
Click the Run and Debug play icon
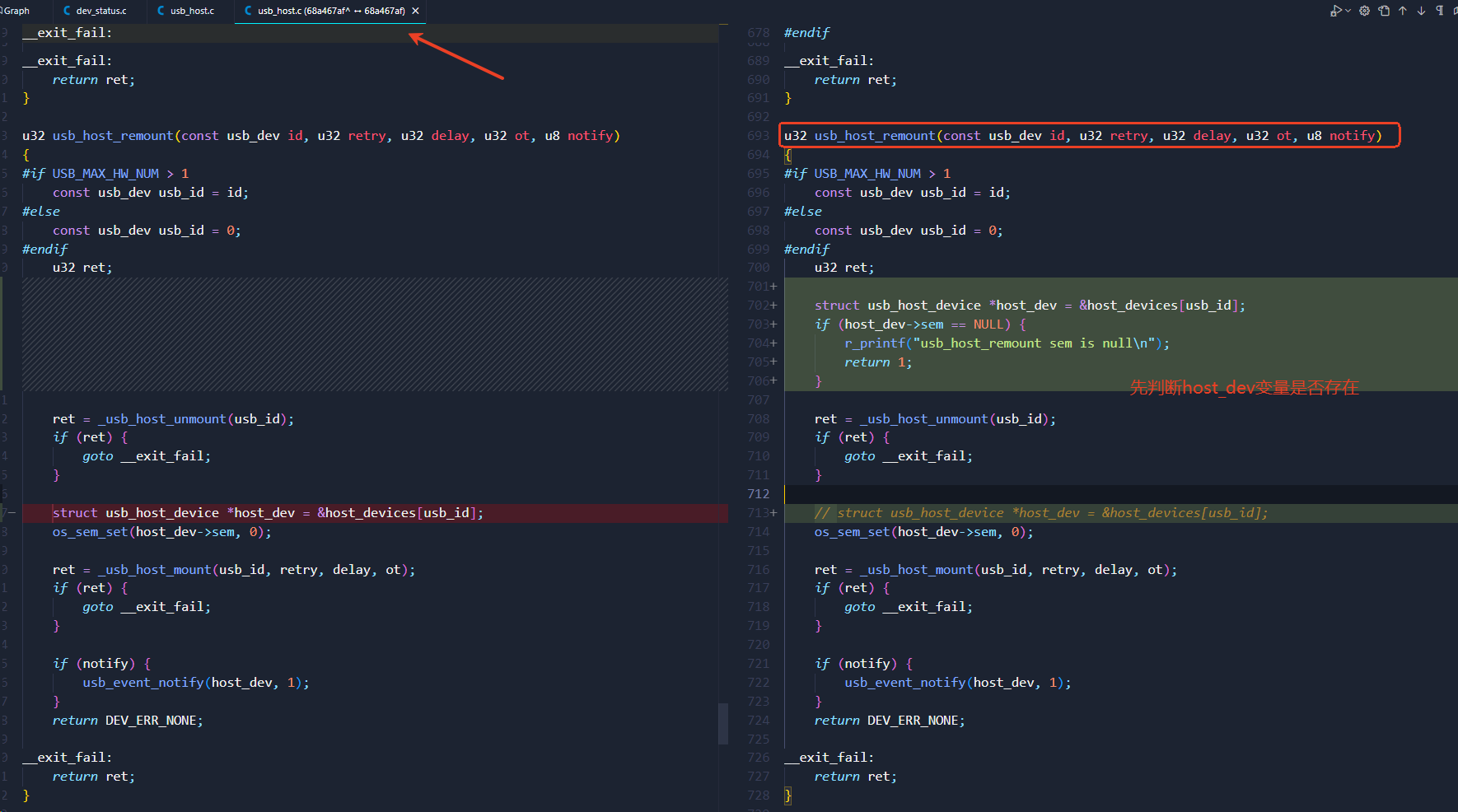[x=1335, y=11]
